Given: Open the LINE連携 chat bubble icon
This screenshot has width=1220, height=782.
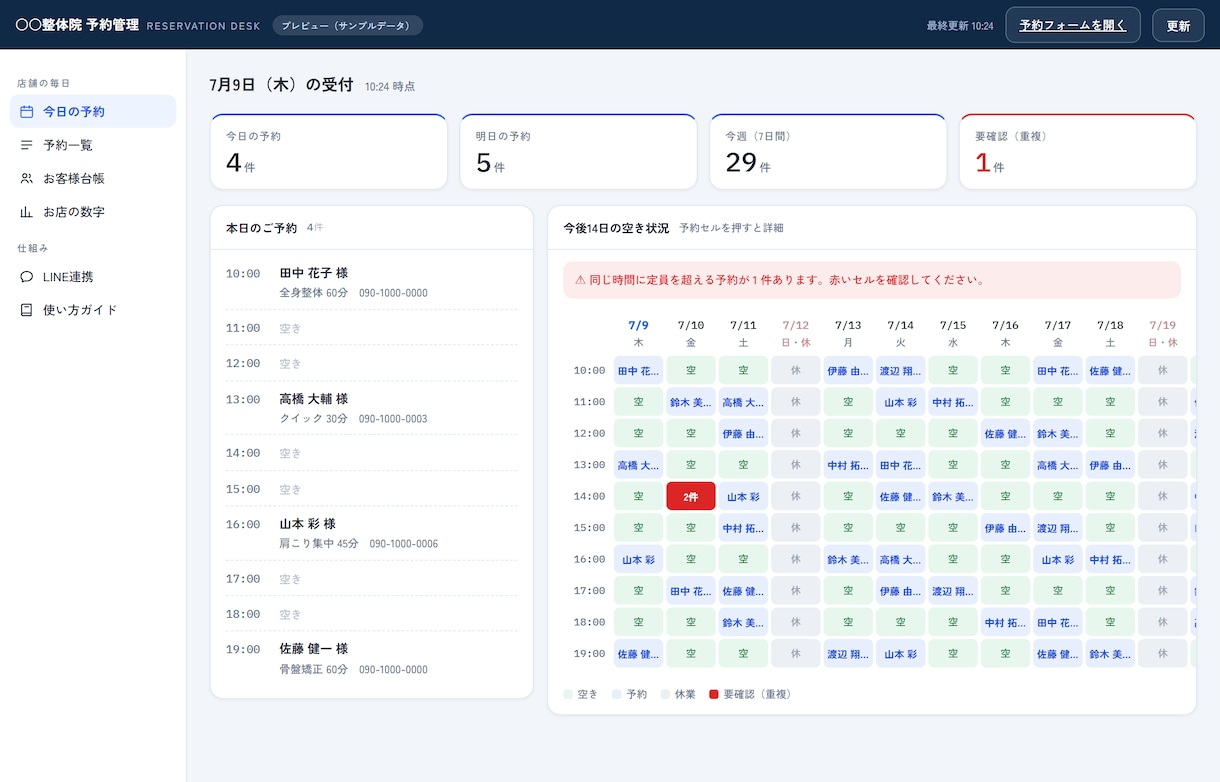Looking at the screenshot, I should point(27,277).
